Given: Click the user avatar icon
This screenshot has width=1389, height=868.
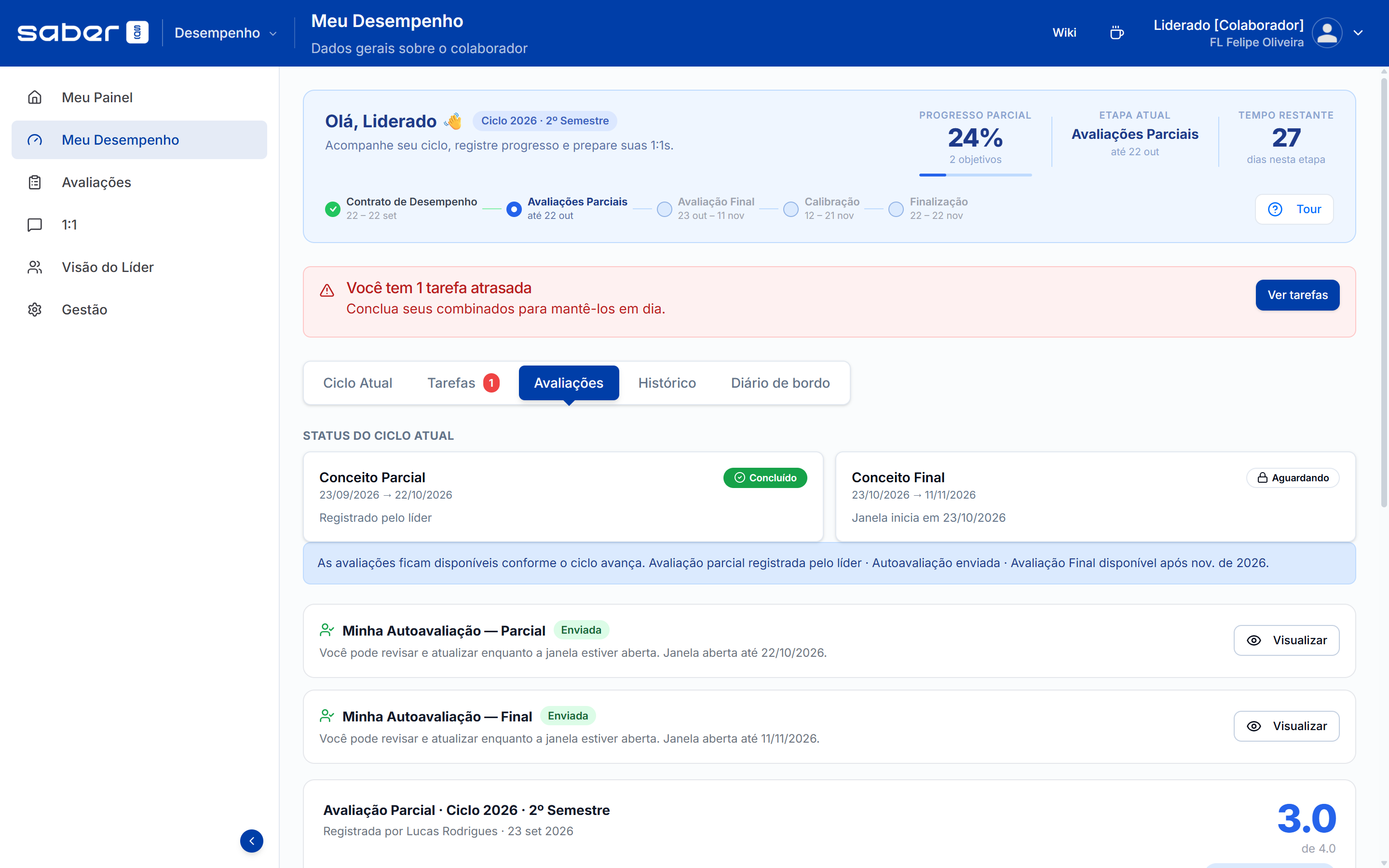Looking at the screenshot, I should (x=1327, y=33).
